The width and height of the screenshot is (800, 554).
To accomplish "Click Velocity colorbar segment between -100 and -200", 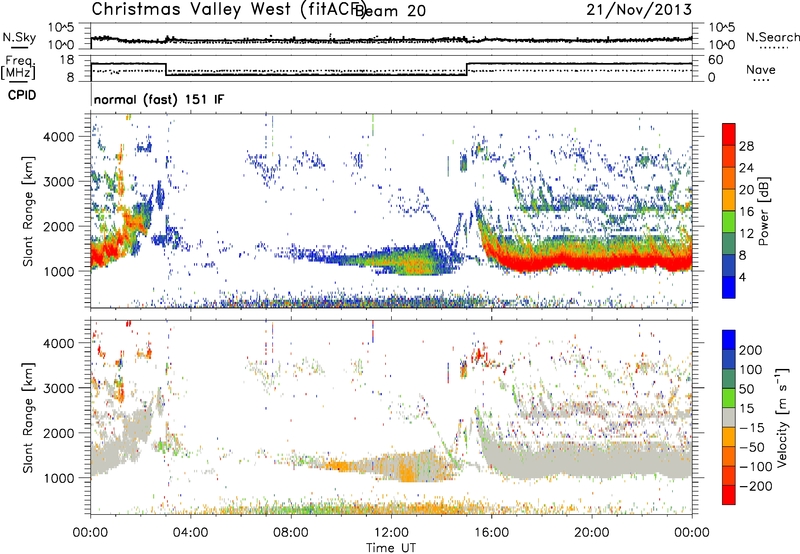I will (x=729, y=475).
